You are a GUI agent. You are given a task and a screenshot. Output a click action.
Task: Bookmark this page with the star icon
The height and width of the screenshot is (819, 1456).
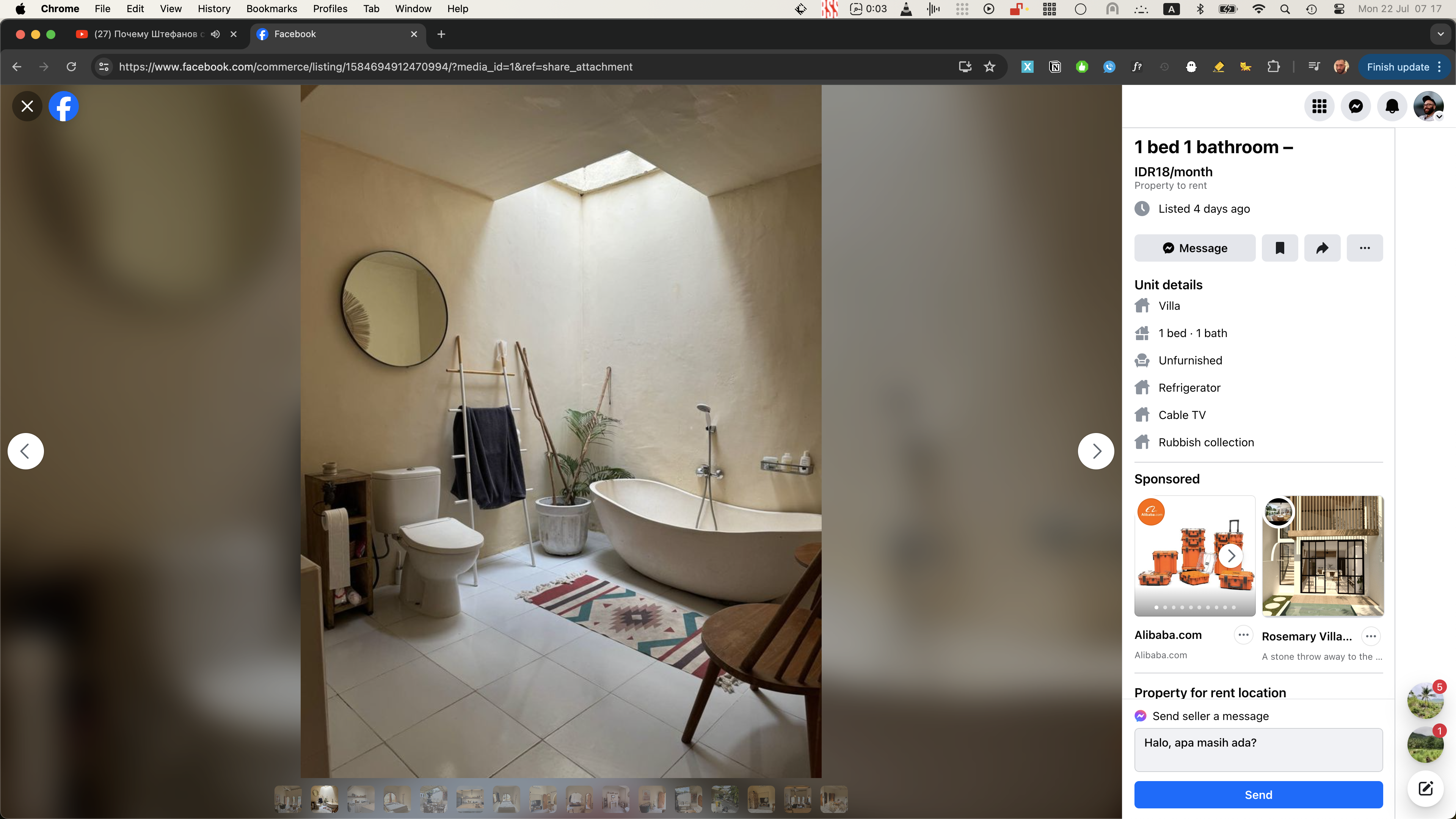point(989,67)
